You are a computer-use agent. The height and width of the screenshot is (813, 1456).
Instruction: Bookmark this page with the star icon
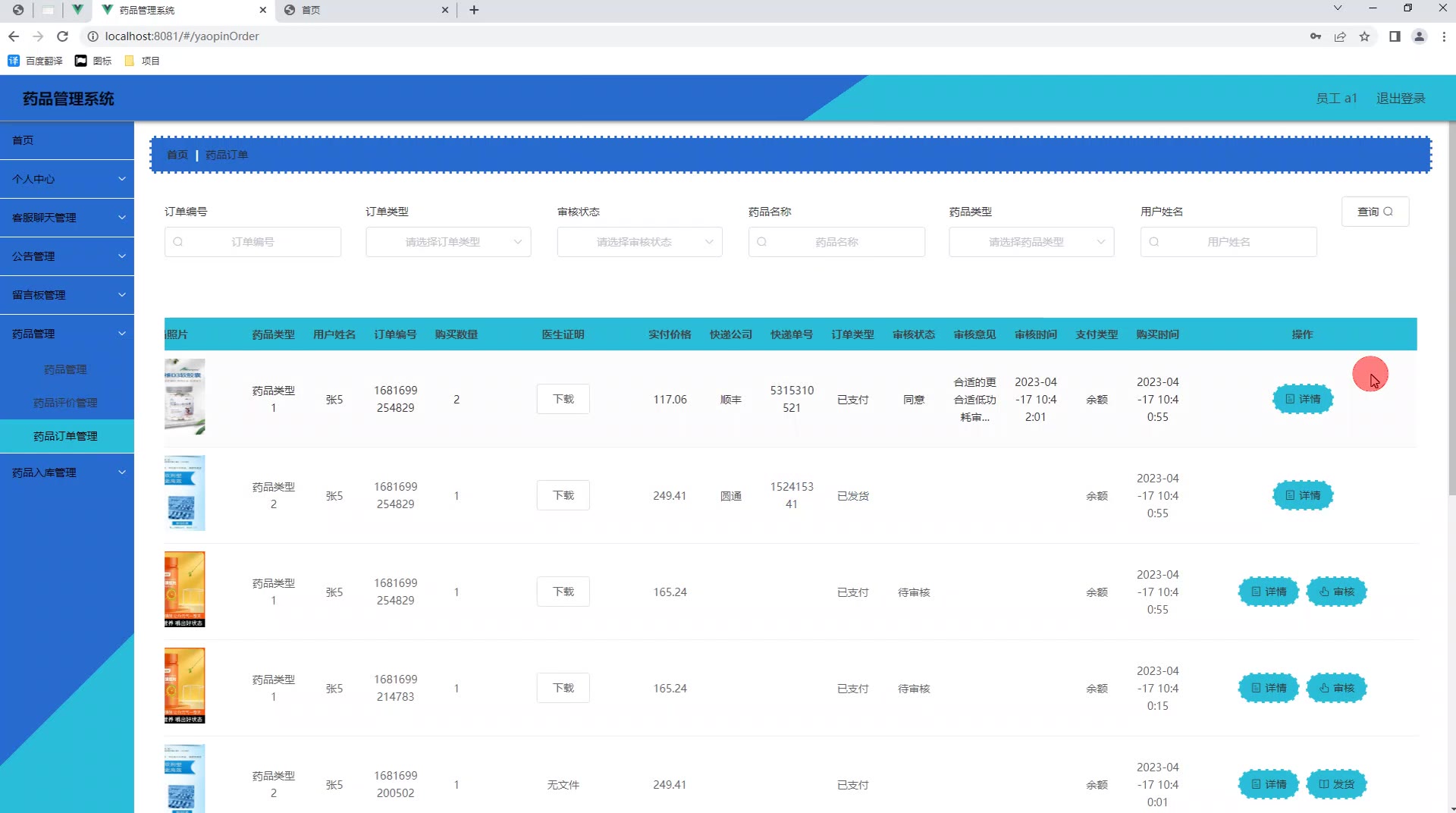(1364, 36)
